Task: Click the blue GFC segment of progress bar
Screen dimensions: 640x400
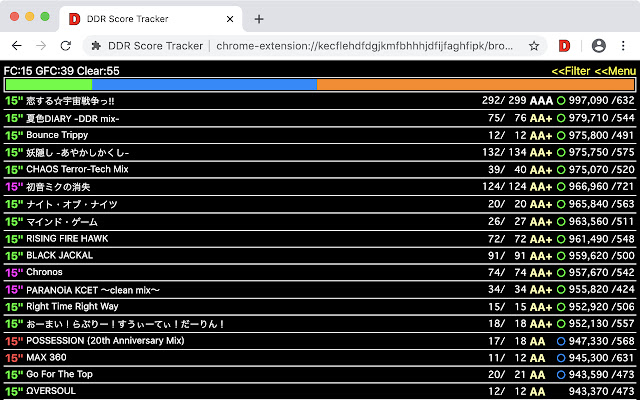Action: click(204, 84)
